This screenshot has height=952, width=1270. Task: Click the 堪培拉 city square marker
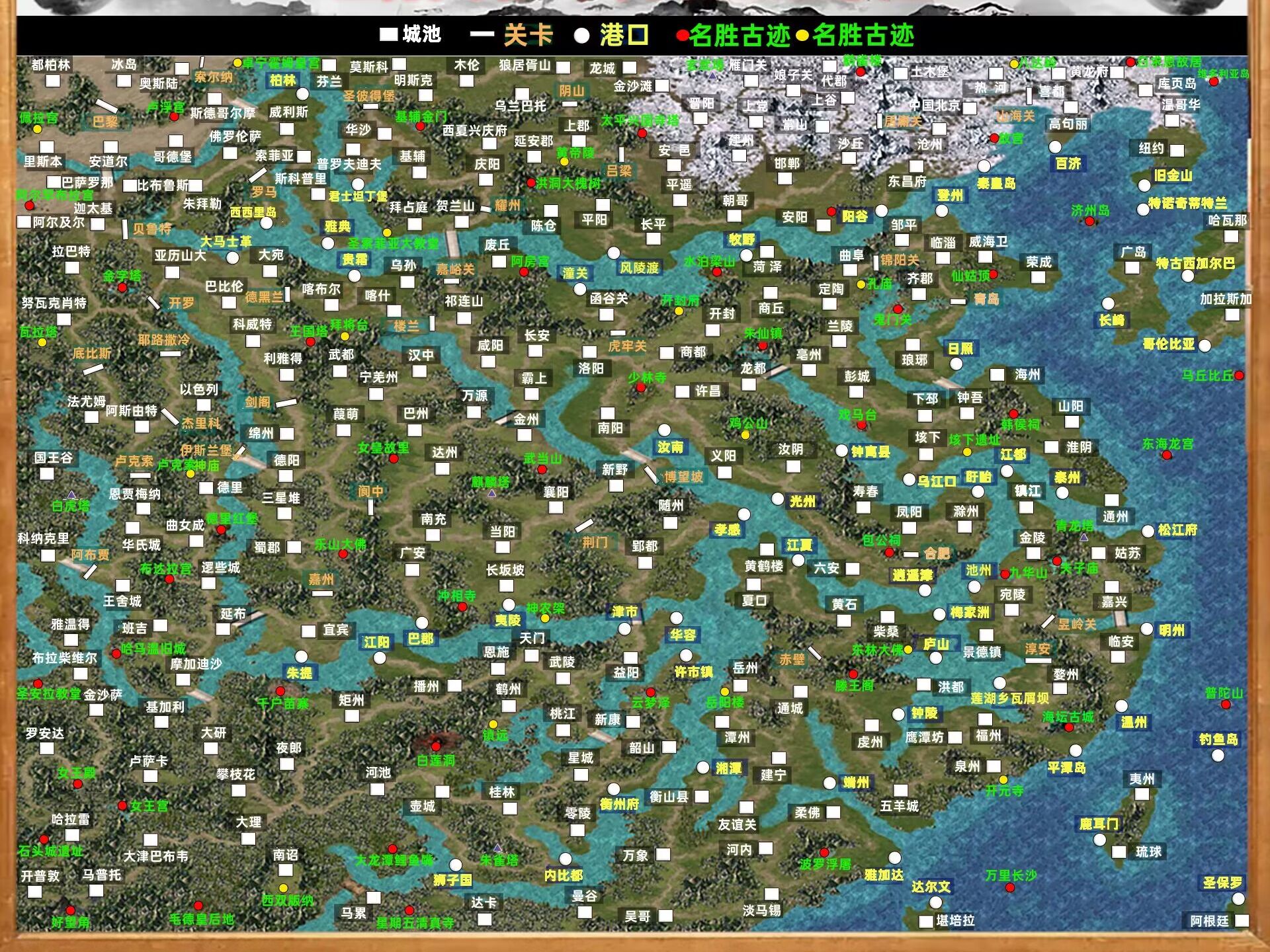(x=926, y=921)
